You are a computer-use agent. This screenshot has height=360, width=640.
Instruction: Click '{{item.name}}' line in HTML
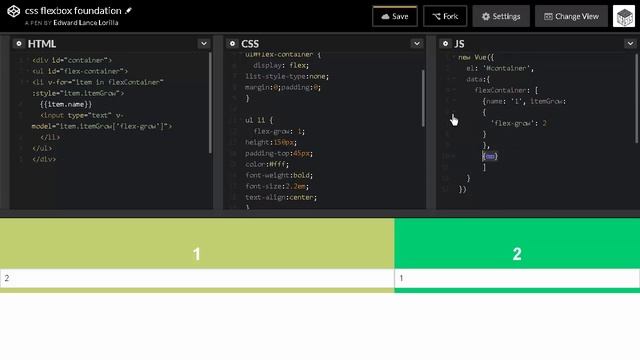(x=66, y=104)
